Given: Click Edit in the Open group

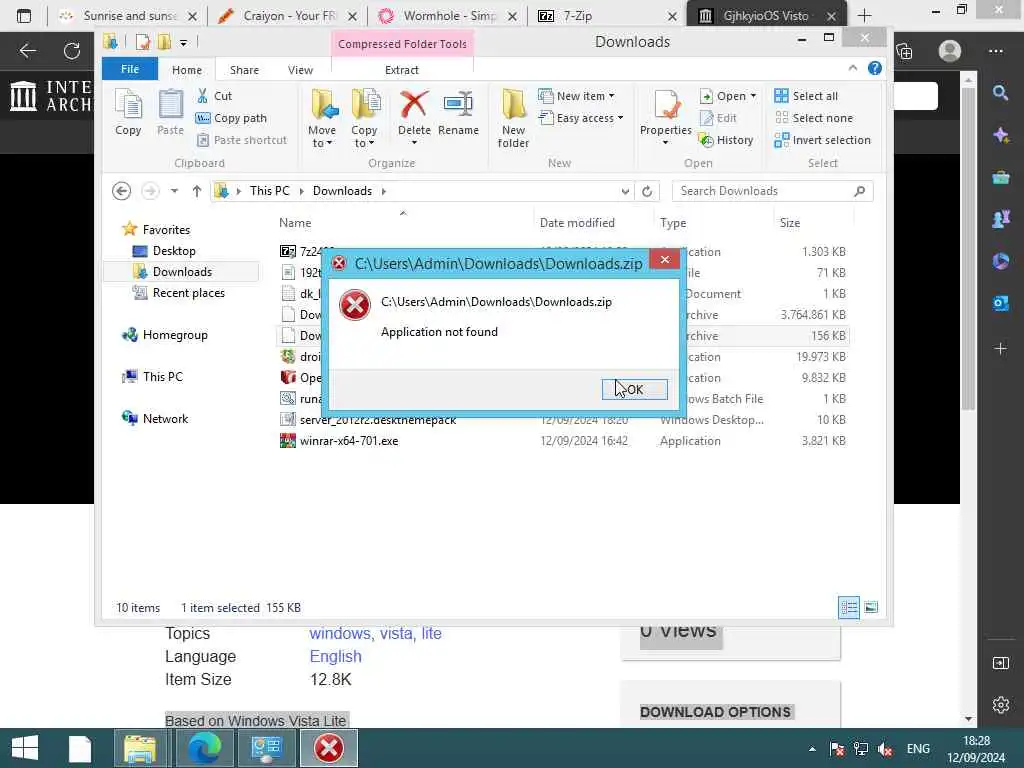Looking at the screenshot, I should (718, 118).
